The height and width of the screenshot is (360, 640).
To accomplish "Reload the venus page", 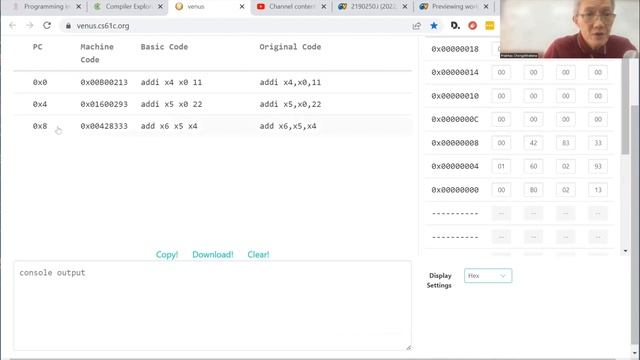I will pos(47,26).
